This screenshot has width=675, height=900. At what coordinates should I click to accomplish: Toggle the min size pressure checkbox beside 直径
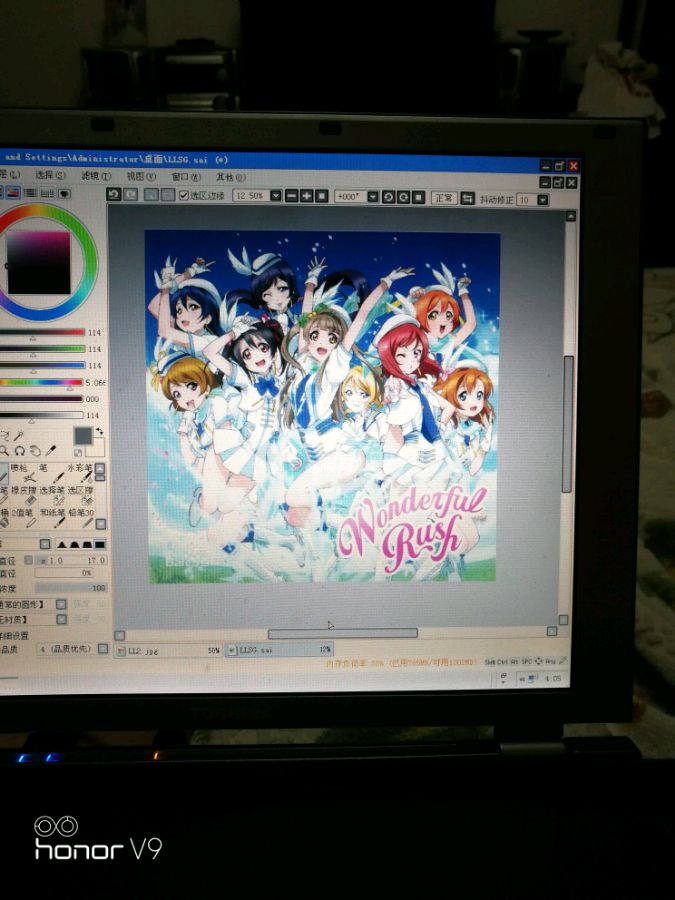pyautogui.click(x=29, y=560)
